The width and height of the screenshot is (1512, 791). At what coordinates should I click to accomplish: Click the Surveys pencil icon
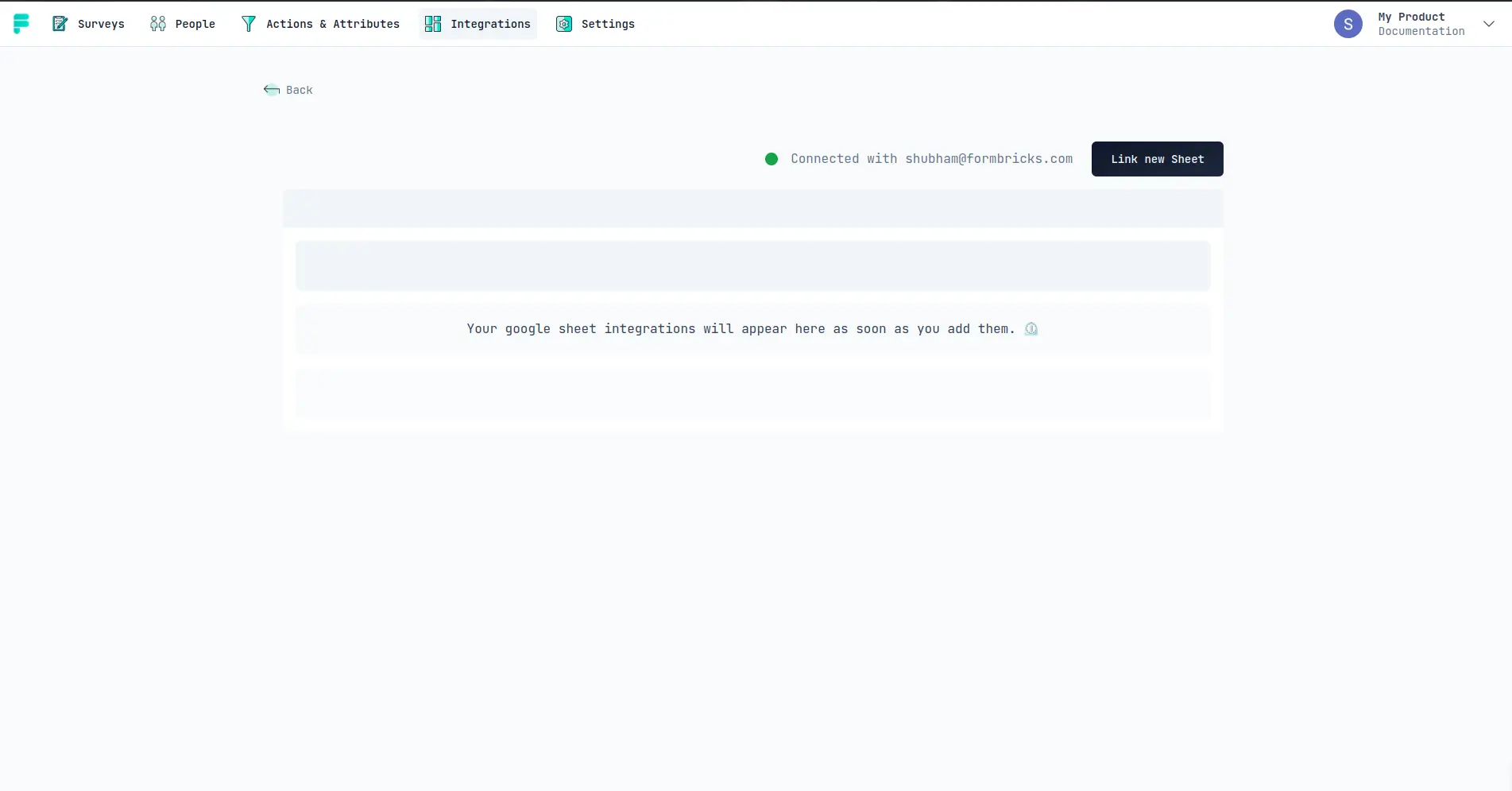click(x=60, y=24)
